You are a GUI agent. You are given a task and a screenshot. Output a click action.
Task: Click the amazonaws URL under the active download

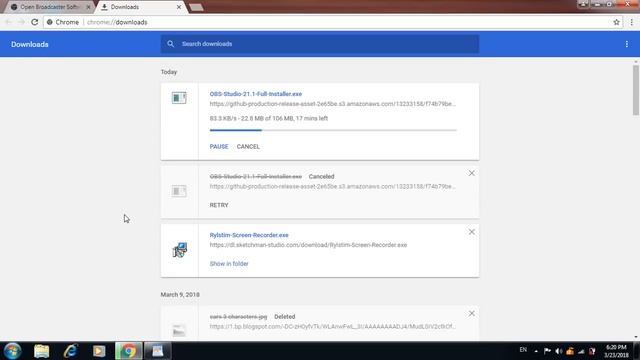coord(333,104)
